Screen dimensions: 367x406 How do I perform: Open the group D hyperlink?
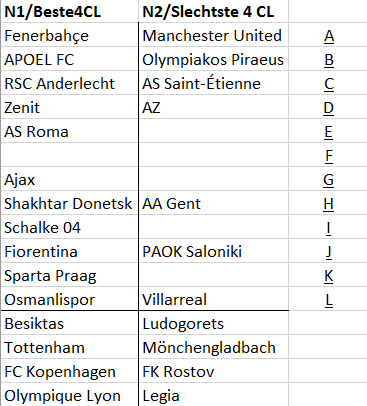click(x=329, y=108)
